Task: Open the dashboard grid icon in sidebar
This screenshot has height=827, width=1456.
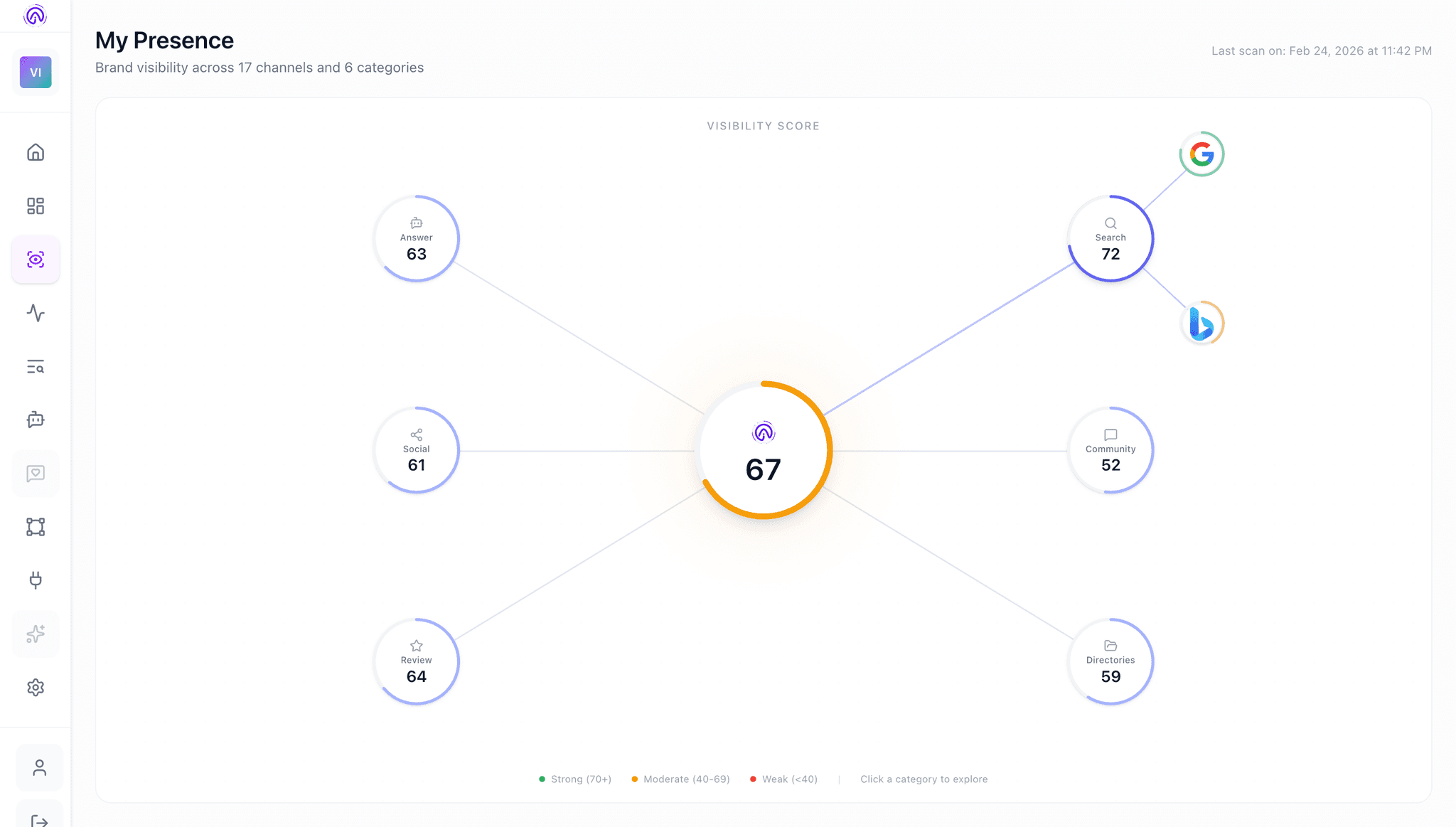Action: tap(36, 206)
